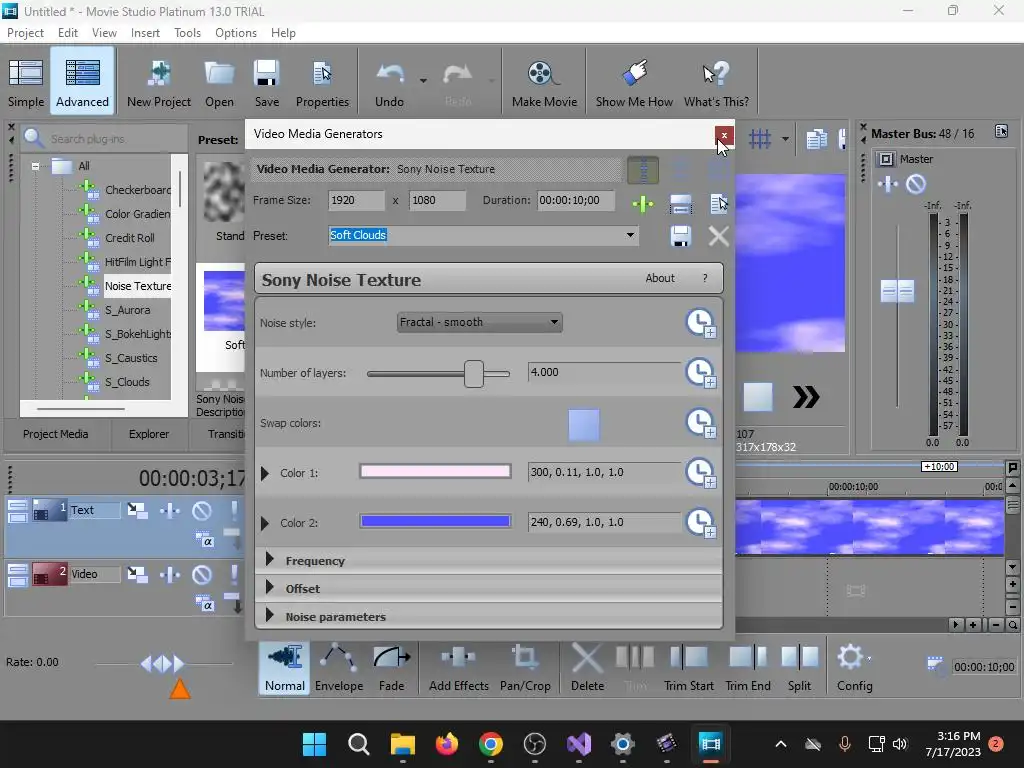Screen dimensions: 1024x768
Task: Animate Number of layers clock icon
Action: coord(701,373)
